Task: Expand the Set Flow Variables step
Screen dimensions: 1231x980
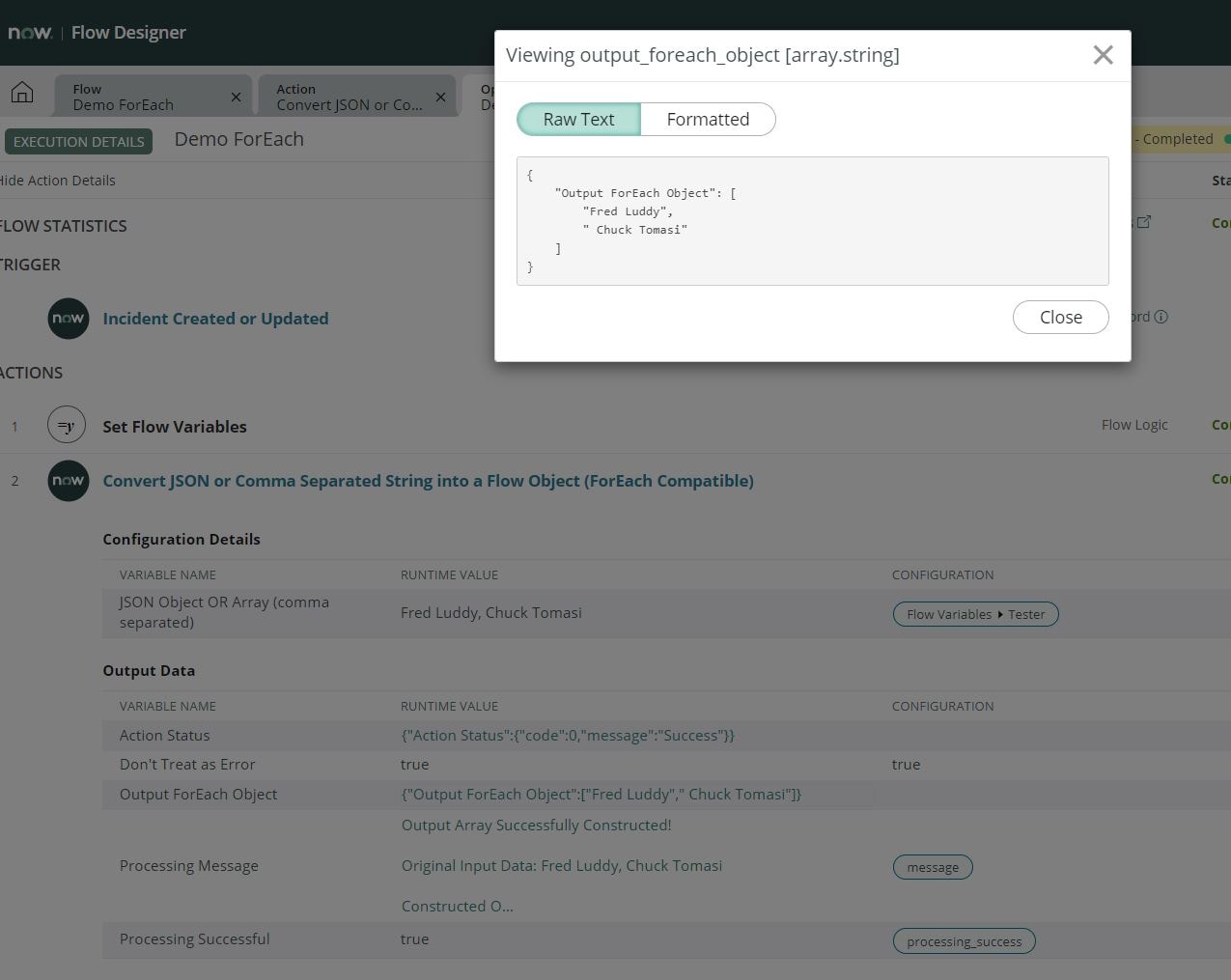Action: (x=175, y=427)
